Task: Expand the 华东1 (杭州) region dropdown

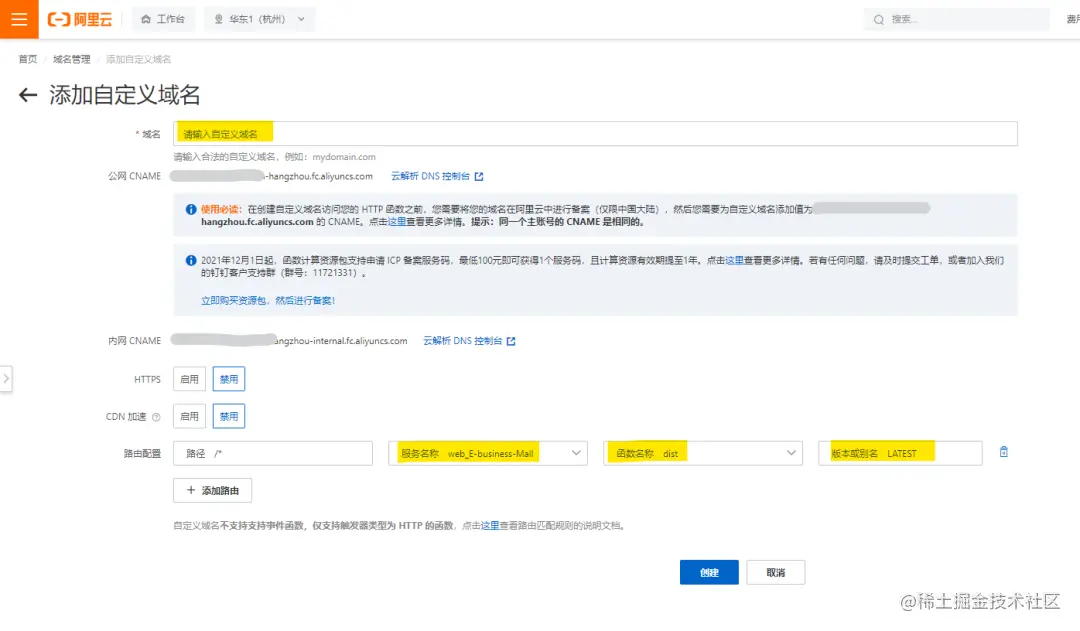Action: 259,19
